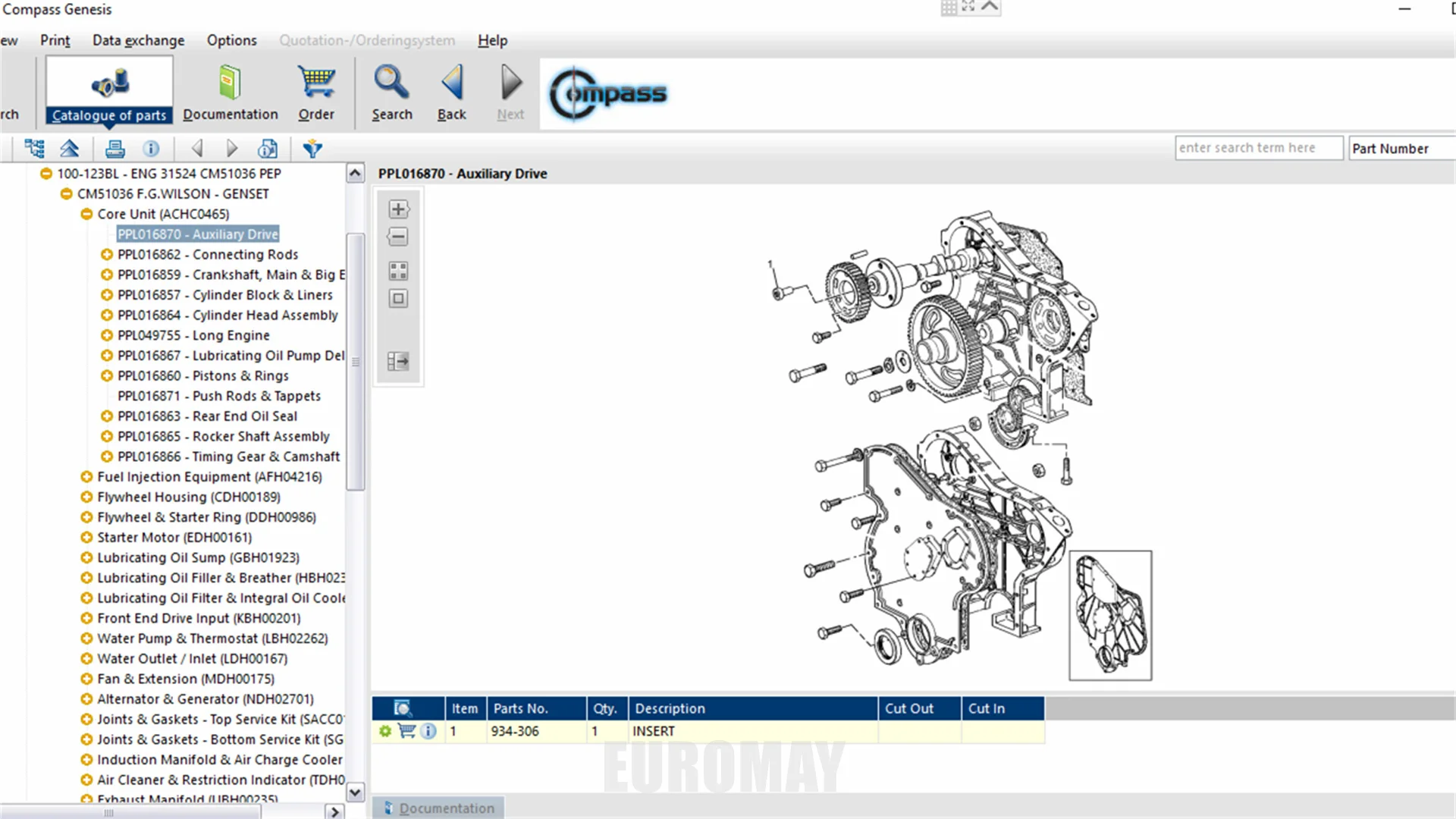Add part 934-306 to cart

point(407,731)
